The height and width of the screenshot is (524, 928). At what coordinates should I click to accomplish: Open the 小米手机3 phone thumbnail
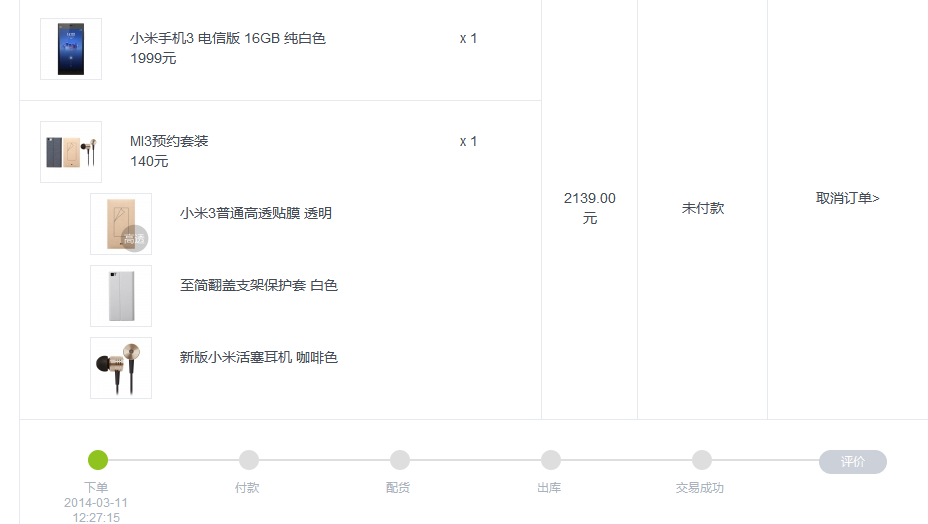point(71,49)
